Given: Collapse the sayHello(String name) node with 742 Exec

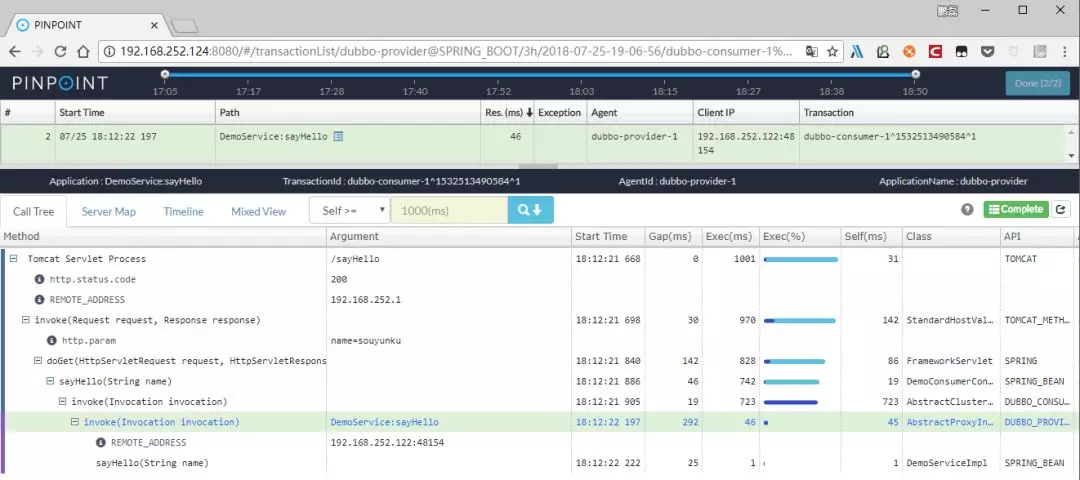Looking at the screenshot, I should tap(50, 381).
